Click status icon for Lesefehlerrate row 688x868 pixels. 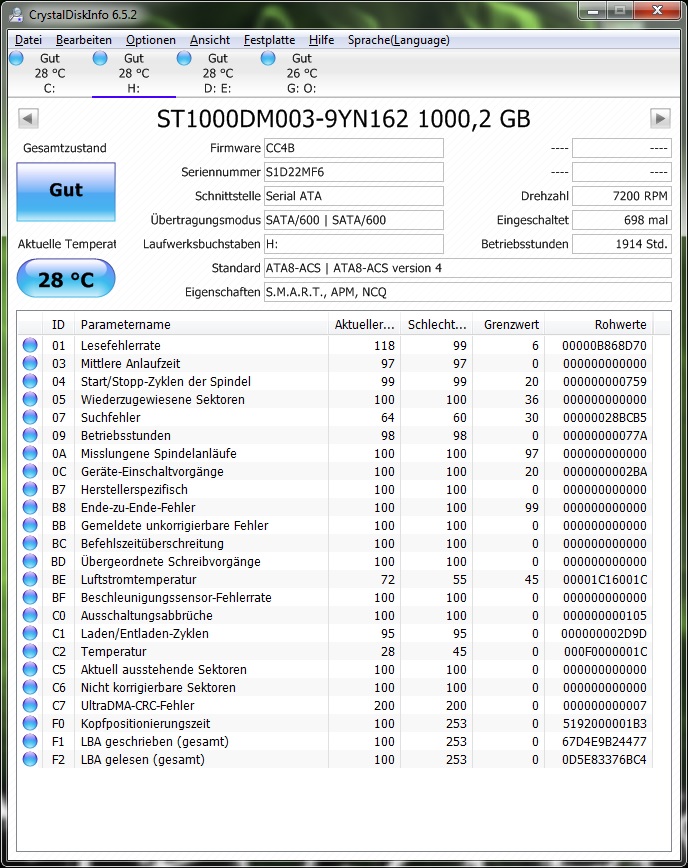tap(30, 345)
